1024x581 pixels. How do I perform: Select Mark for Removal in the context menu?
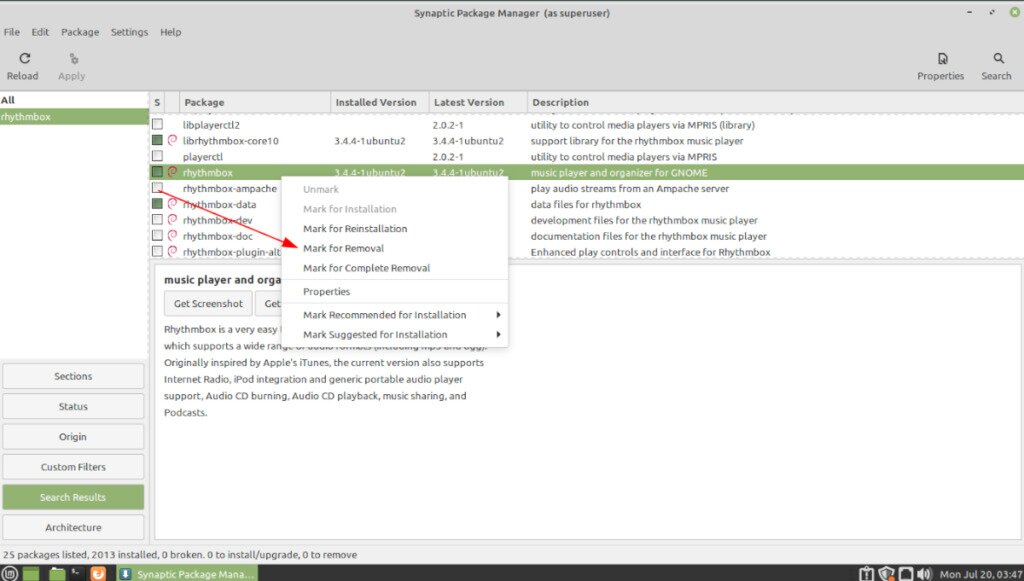tap(345, 248)
